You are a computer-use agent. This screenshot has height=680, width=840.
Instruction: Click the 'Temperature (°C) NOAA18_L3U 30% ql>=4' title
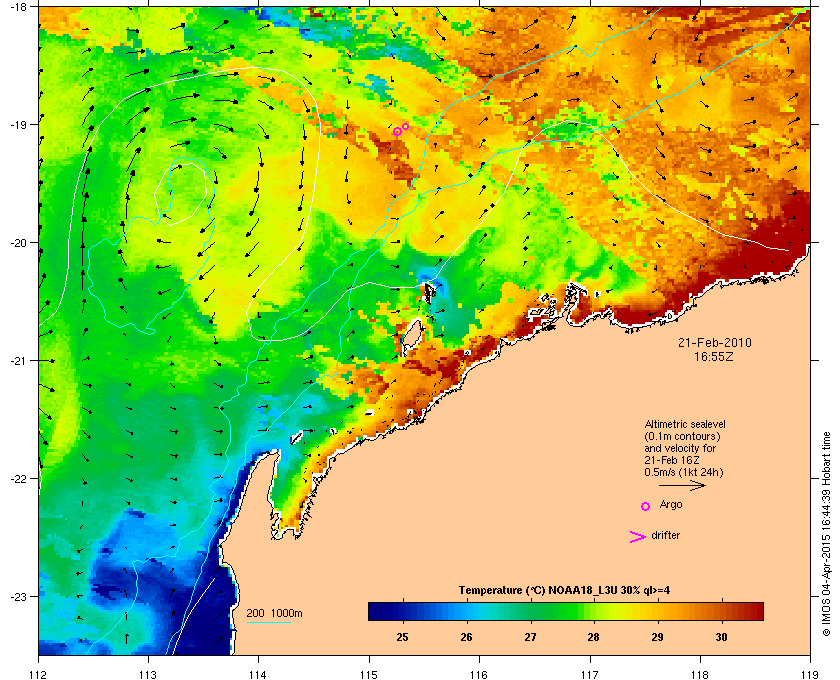(564, 591)
